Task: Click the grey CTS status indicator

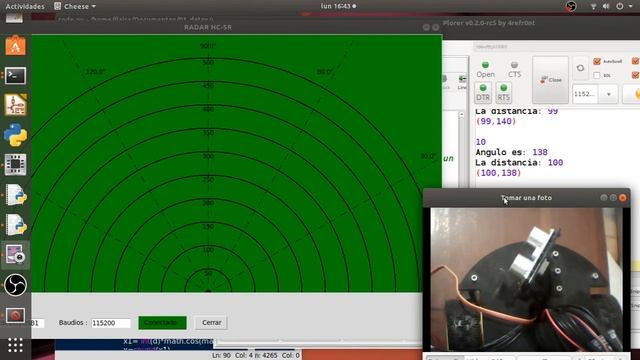Action: 514,64
